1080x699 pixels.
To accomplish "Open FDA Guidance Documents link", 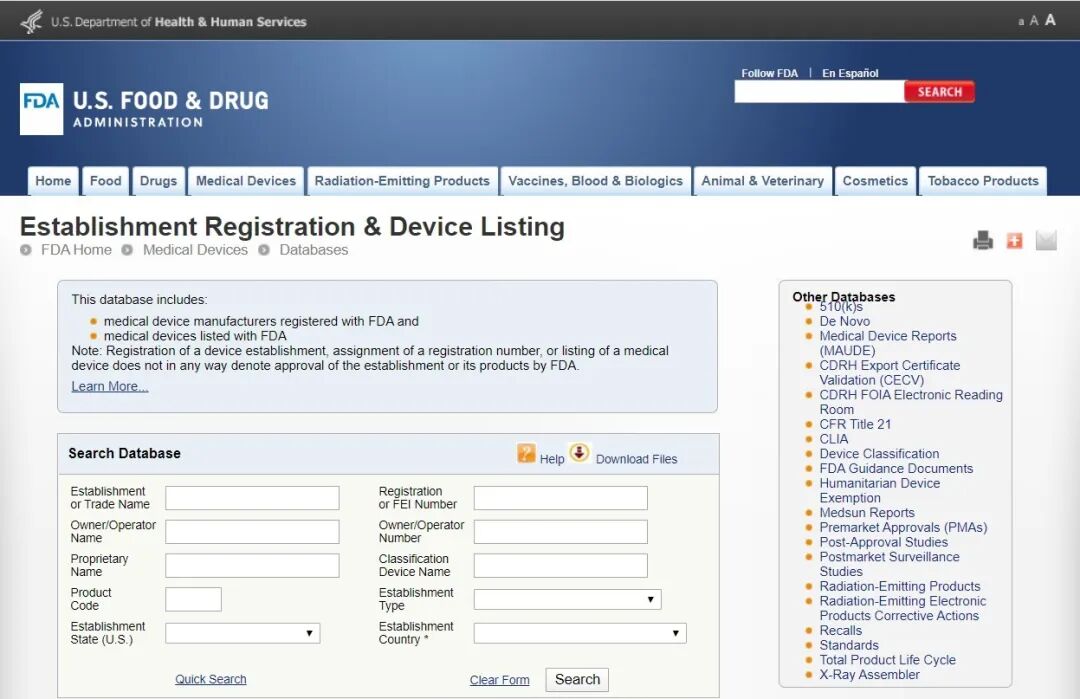I will [896, 468].
